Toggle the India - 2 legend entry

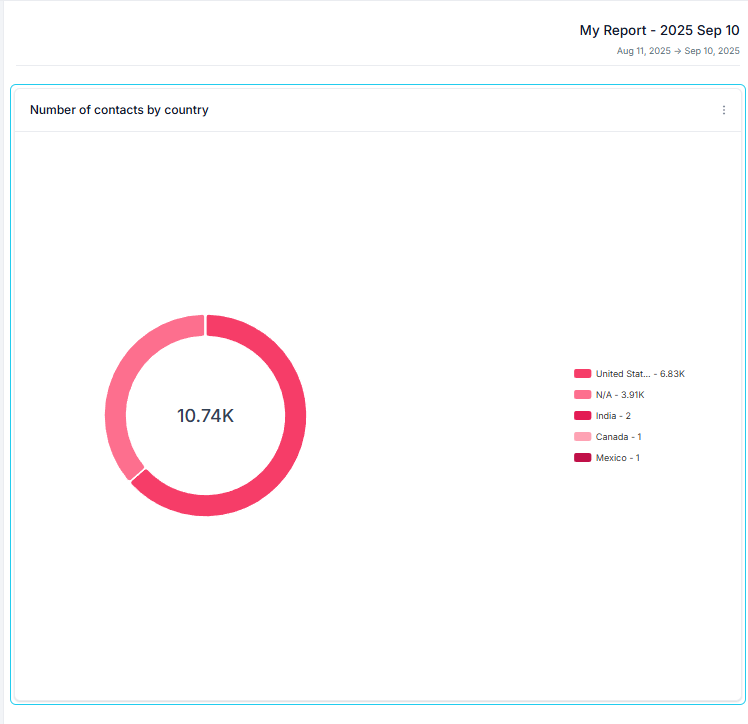pyautogui.click(x=613, y=416)
